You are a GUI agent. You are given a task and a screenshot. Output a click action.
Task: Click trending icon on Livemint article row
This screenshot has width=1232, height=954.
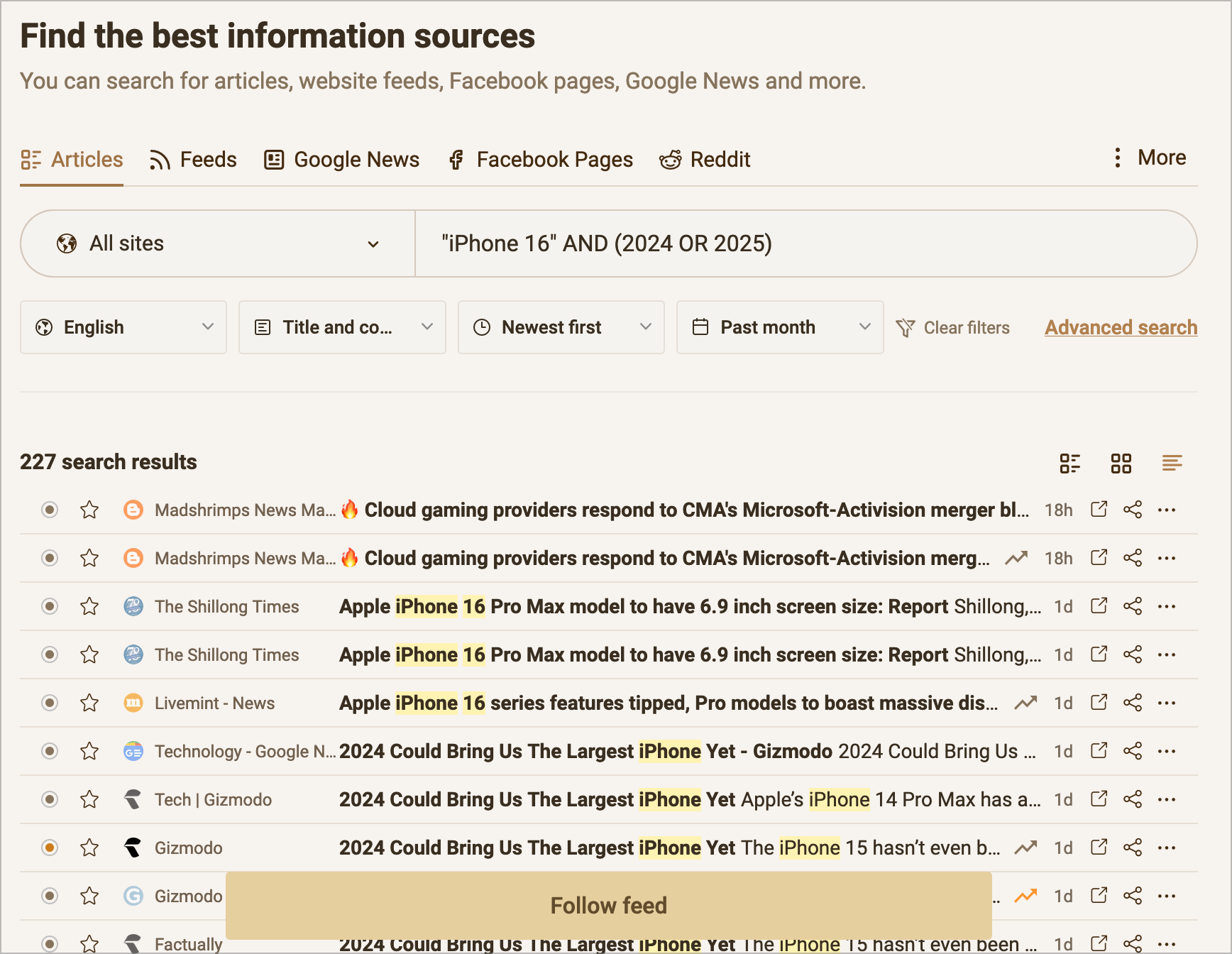1025,703
